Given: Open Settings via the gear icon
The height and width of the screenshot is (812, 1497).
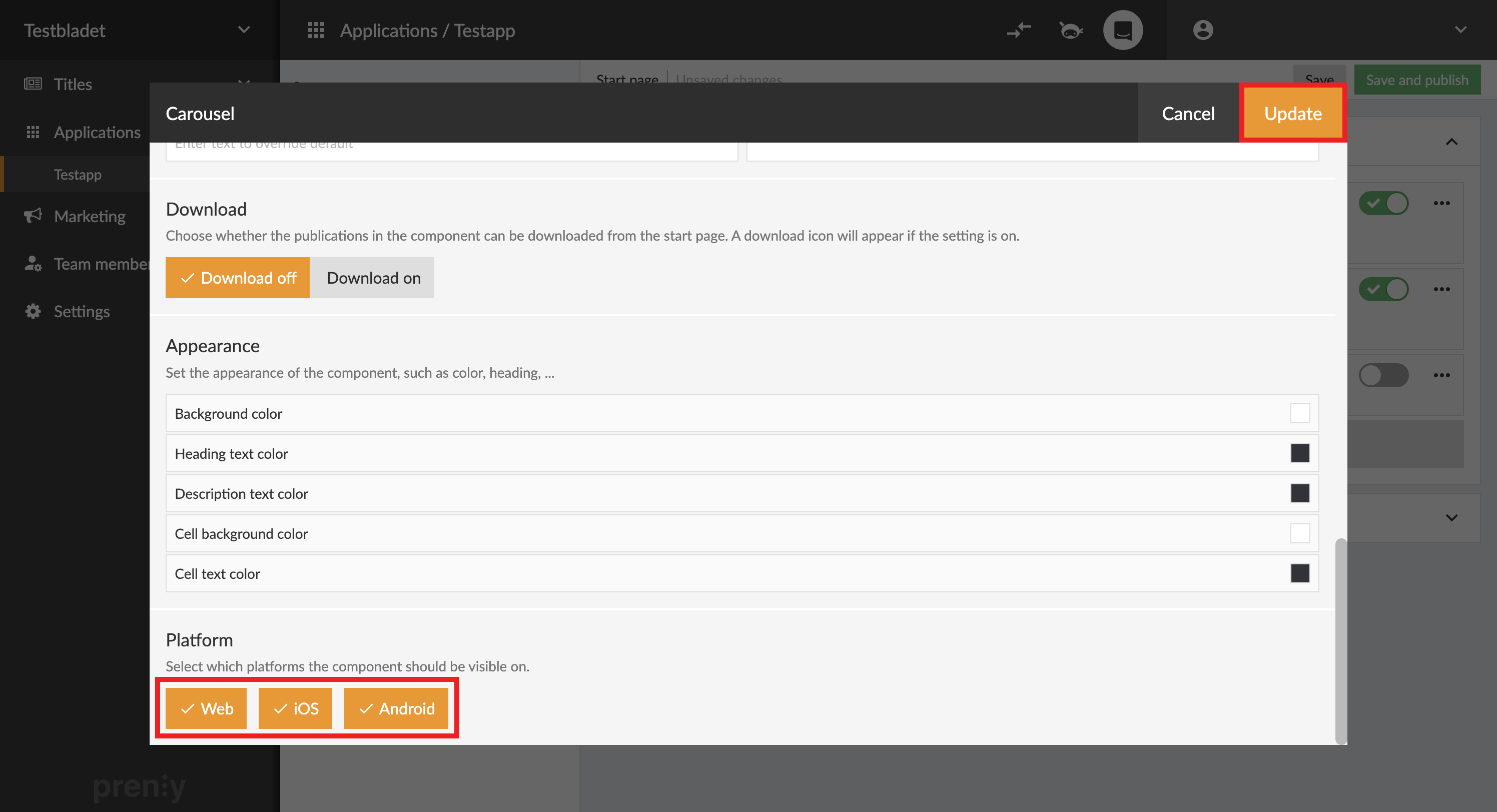Looking at the screenshot, I should [x=33, y=311].
